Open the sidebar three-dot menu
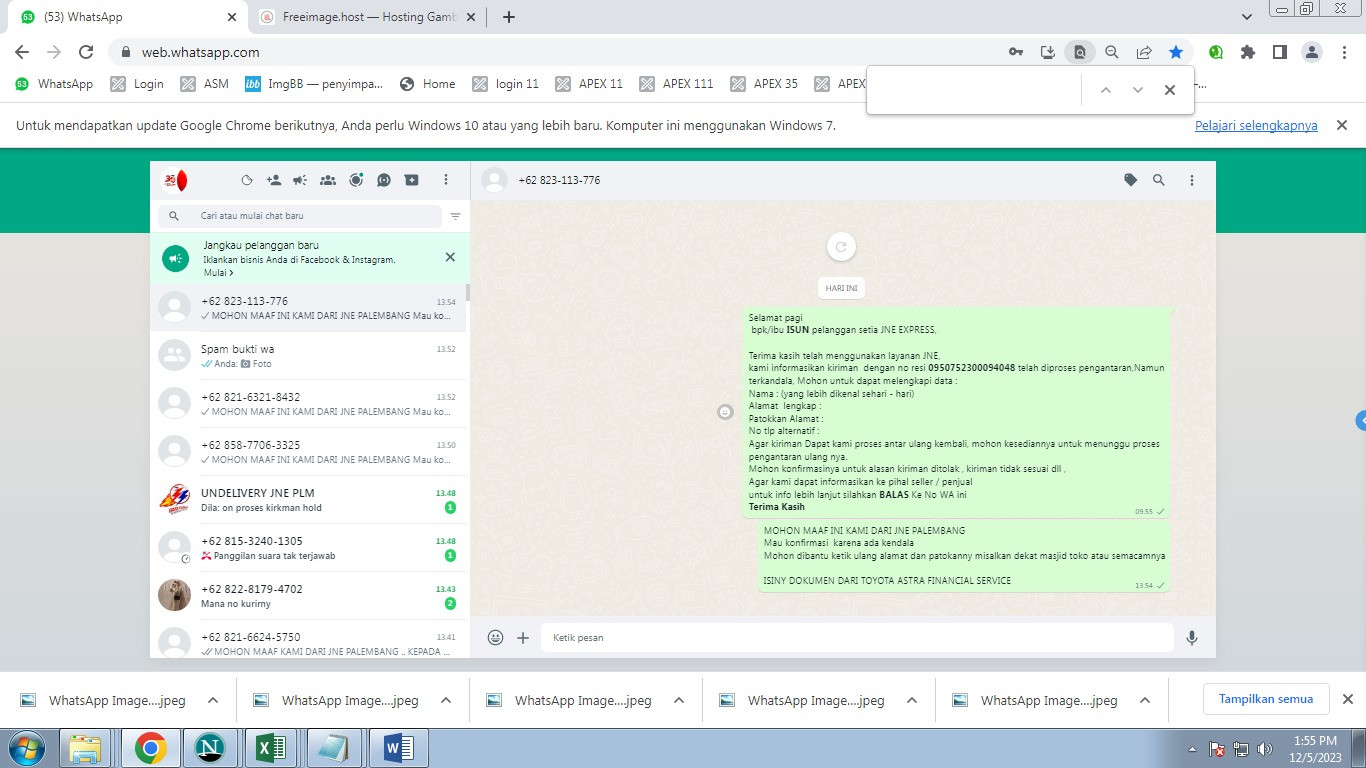1366x768 pixels. click(446, 180)
